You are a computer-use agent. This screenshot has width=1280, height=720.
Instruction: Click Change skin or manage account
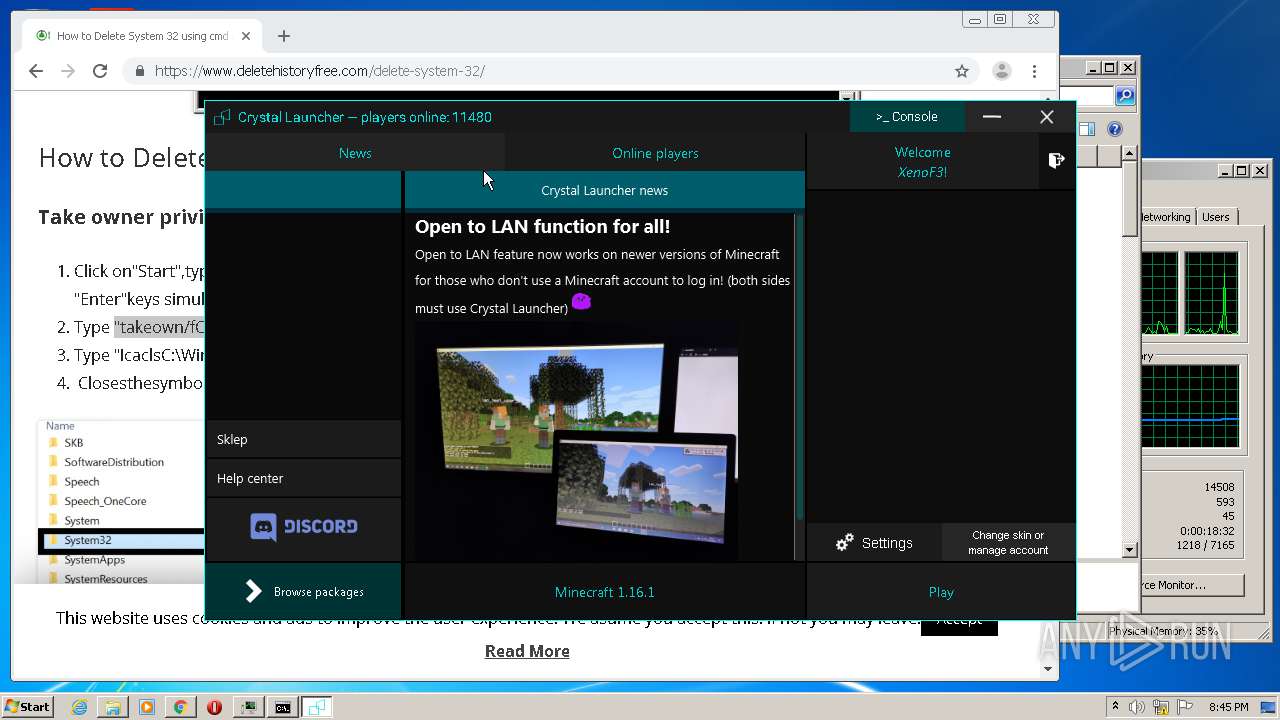pyautogui.click(x=1008, y=543)
